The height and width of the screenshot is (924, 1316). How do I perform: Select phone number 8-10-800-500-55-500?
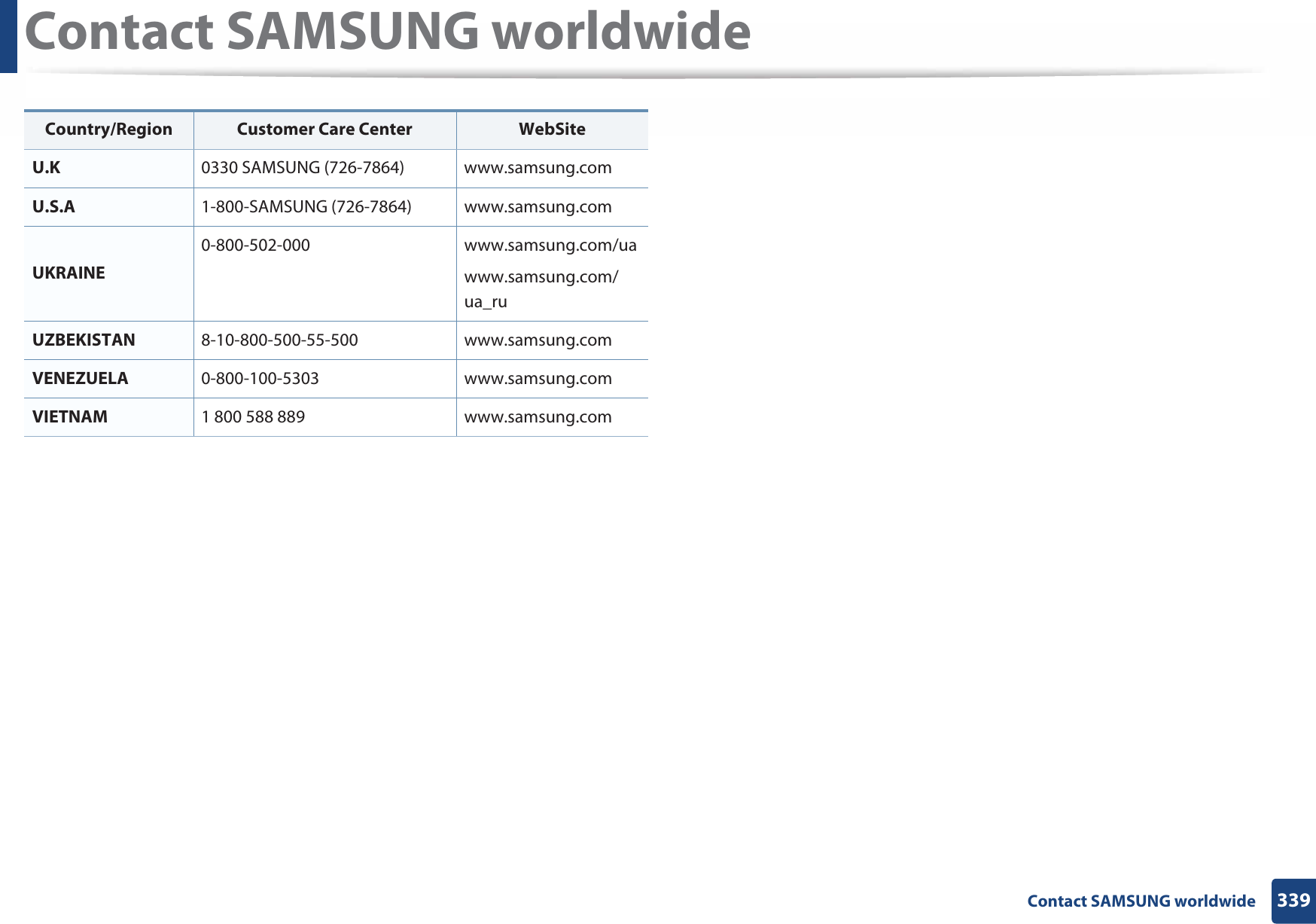(279, 340)
